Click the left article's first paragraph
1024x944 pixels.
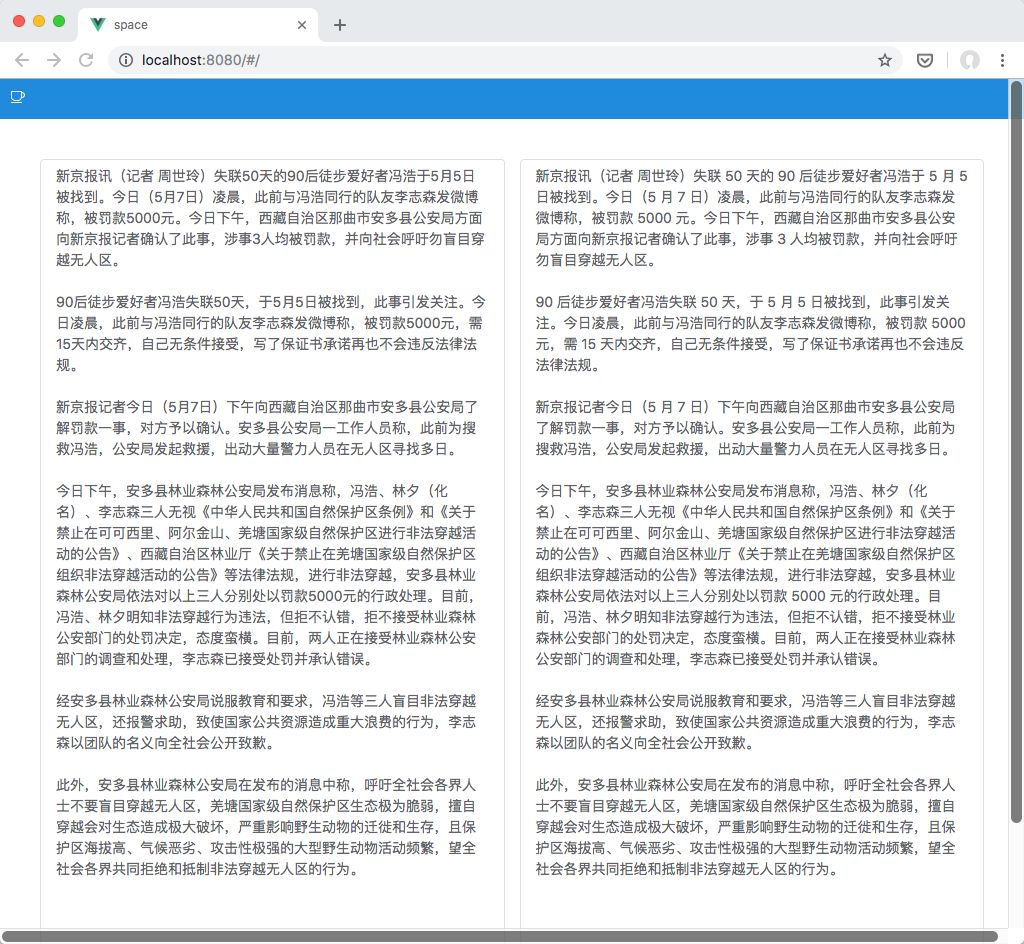coord(270,210)
